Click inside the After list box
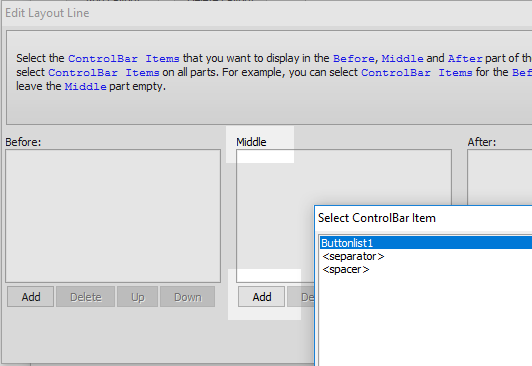The height and width of the screenshot is (366, 532). click(x=499, y=177)
